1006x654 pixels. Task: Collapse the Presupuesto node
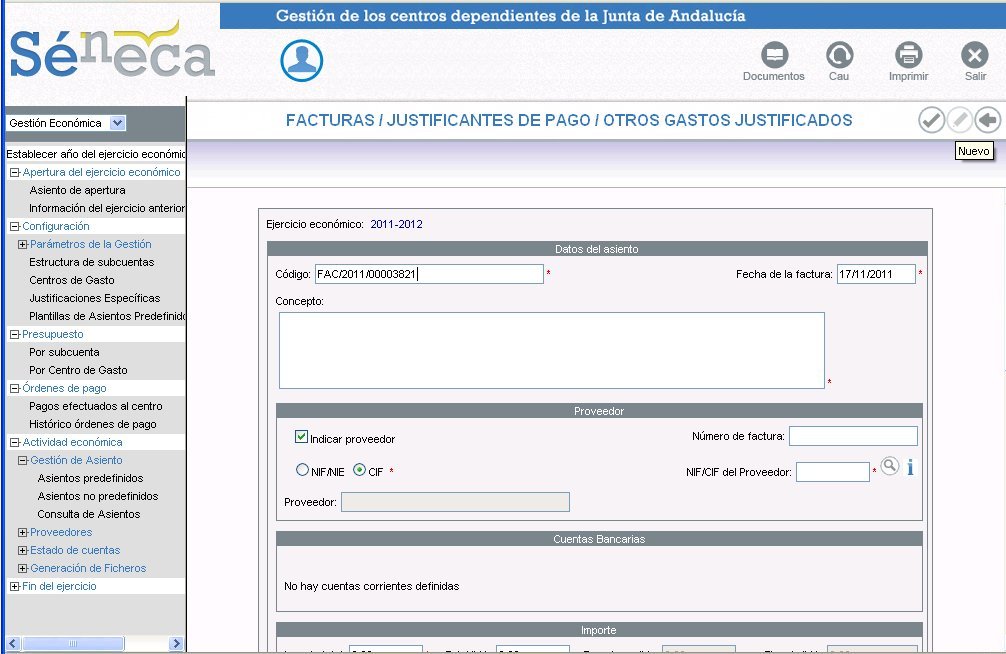tap(14, 334)
